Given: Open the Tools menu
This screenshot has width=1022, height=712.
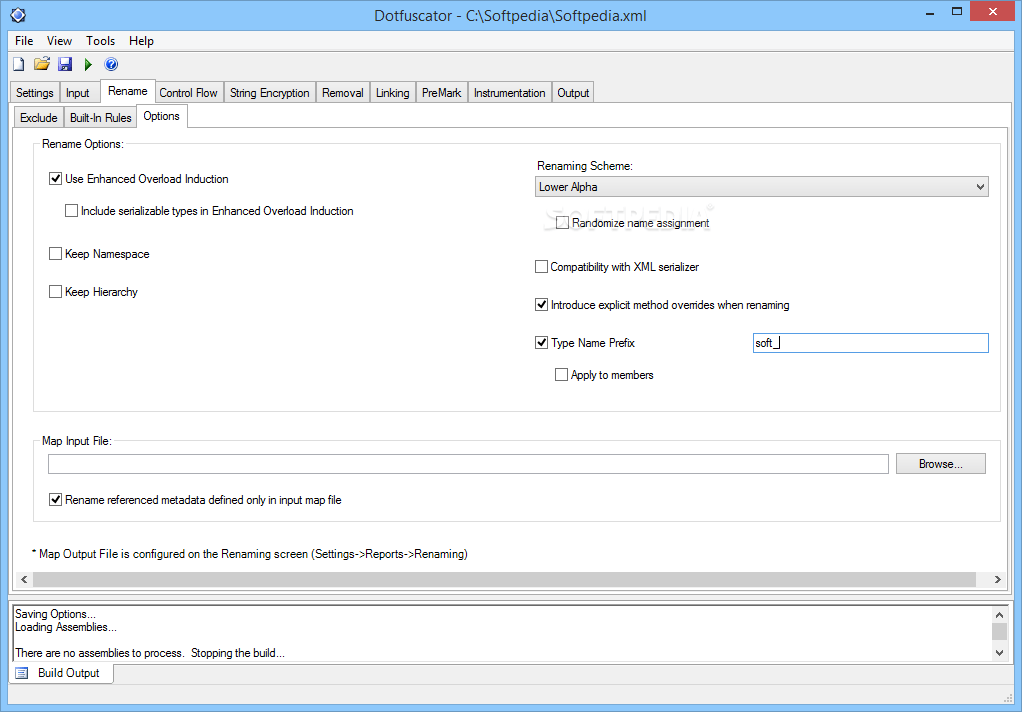Looking at the screenshot, I should [x=99, y=41].
